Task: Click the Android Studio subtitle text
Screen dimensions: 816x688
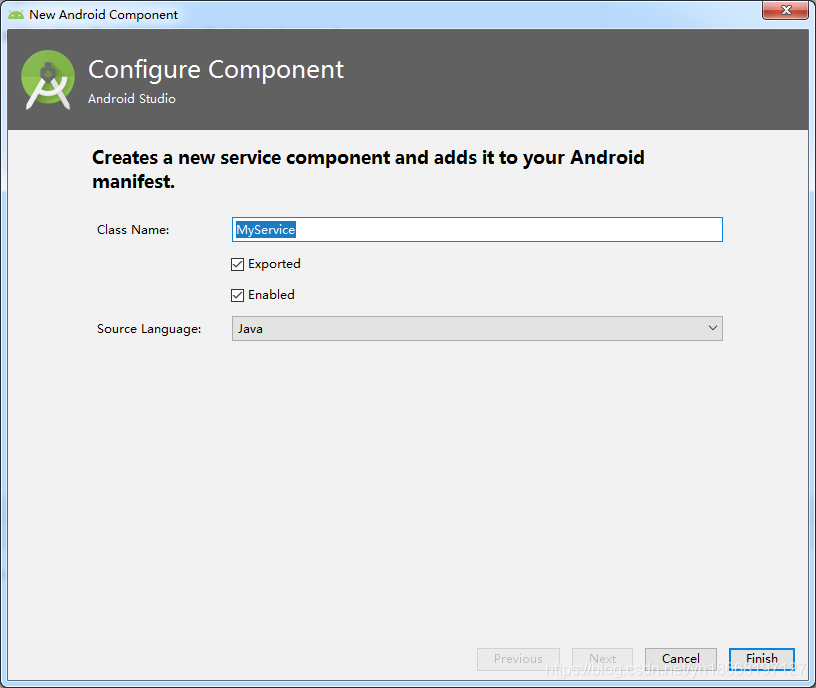Action: click(x=132, y=98)
